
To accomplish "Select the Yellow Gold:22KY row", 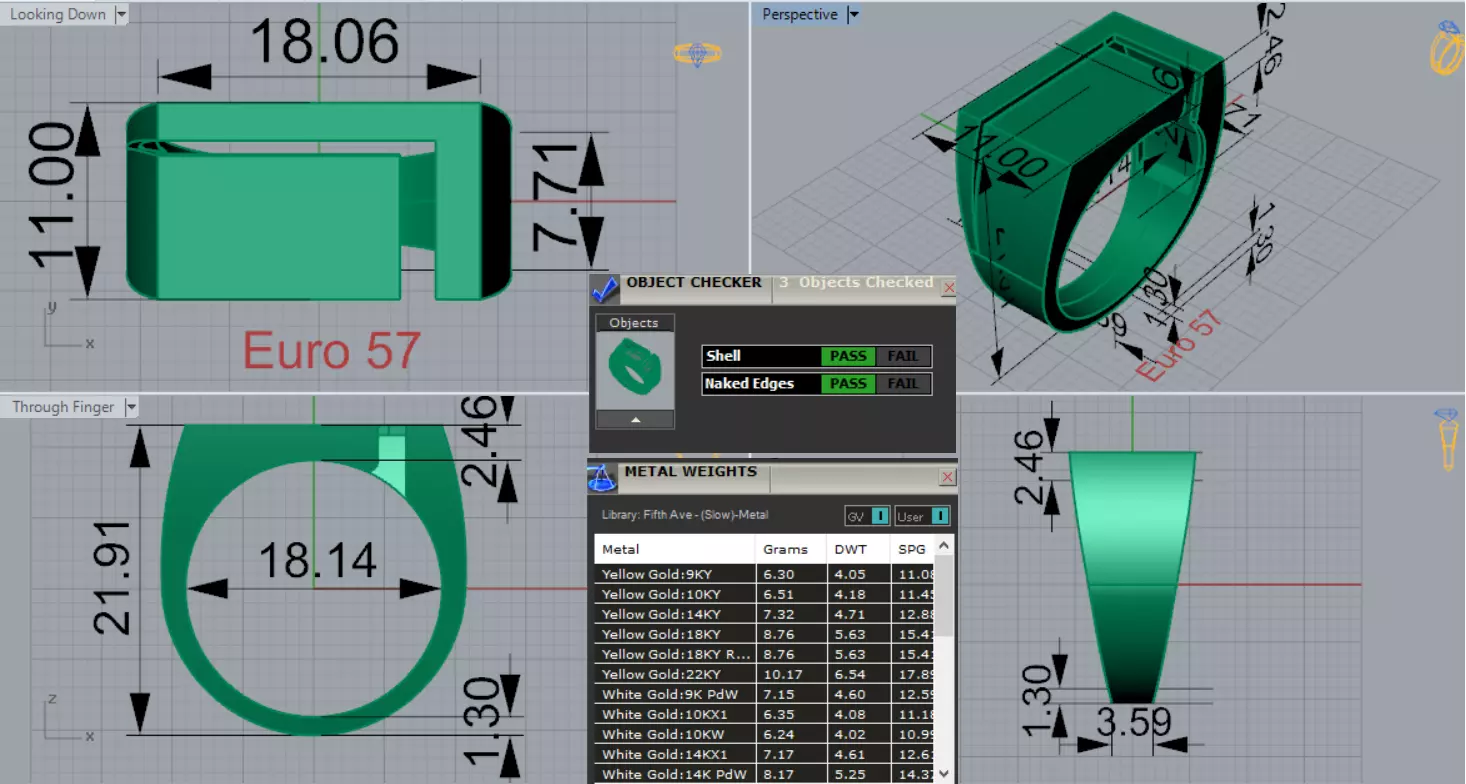I will [764, 674].
